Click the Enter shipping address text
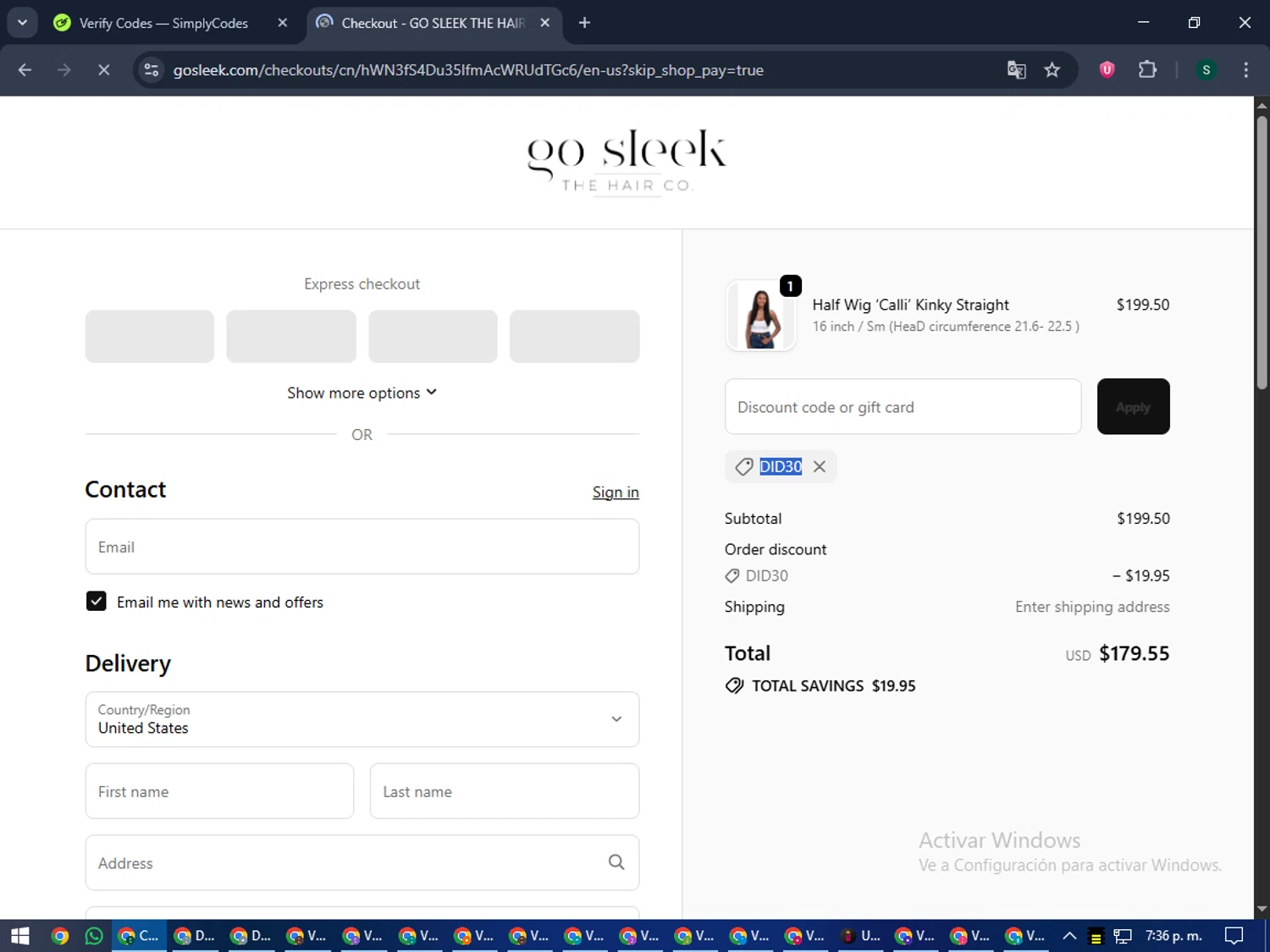The width and height of the screenshot is (1270, 952). pos(1092,607)
